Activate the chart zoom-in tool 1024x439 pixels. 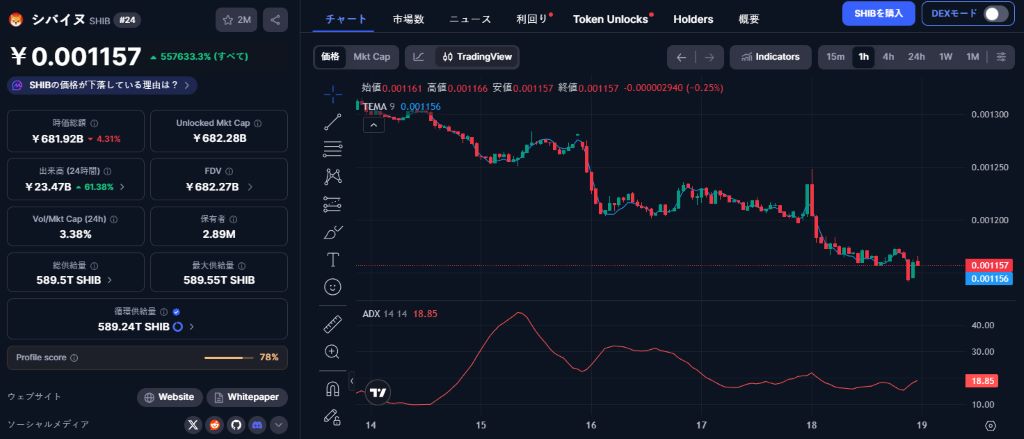pos(333,351)
